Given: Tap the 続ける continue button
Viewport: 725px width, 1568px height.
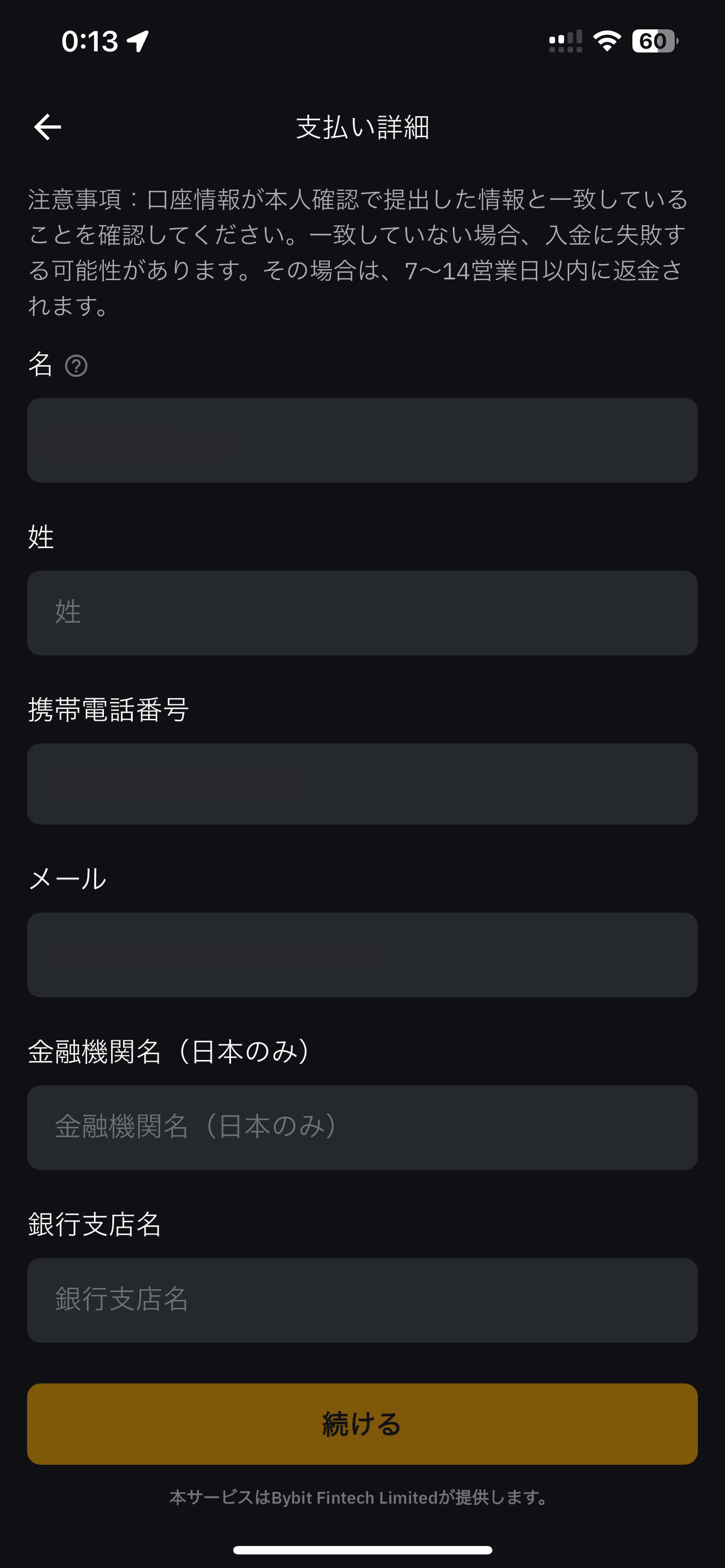Looking at the screenshot, I should [x=362, y=1424].
